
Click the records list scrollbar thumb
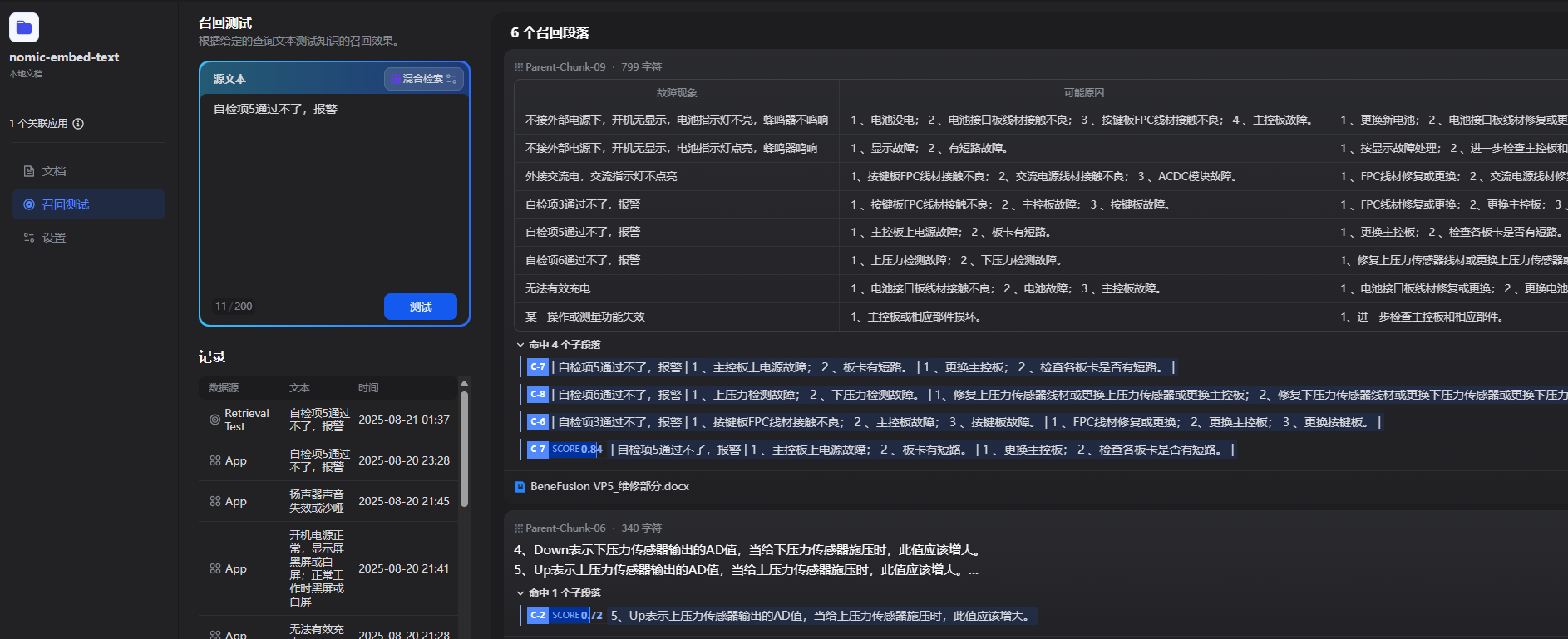pyautogui.click(x=464, y=449)
